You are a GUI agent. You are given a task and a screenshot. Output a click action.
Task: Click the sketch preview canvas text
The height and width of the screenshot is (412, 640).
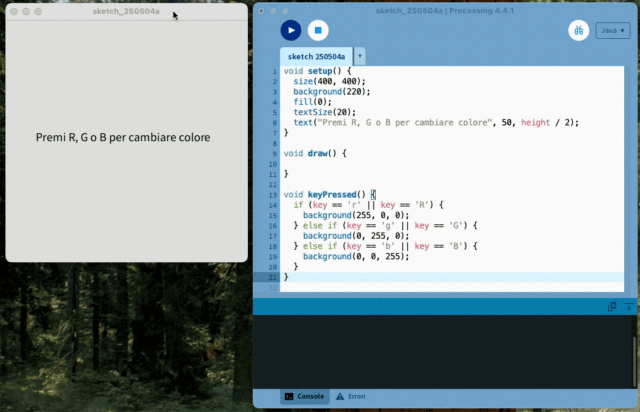pyautogui.click(x=123, y=137)
